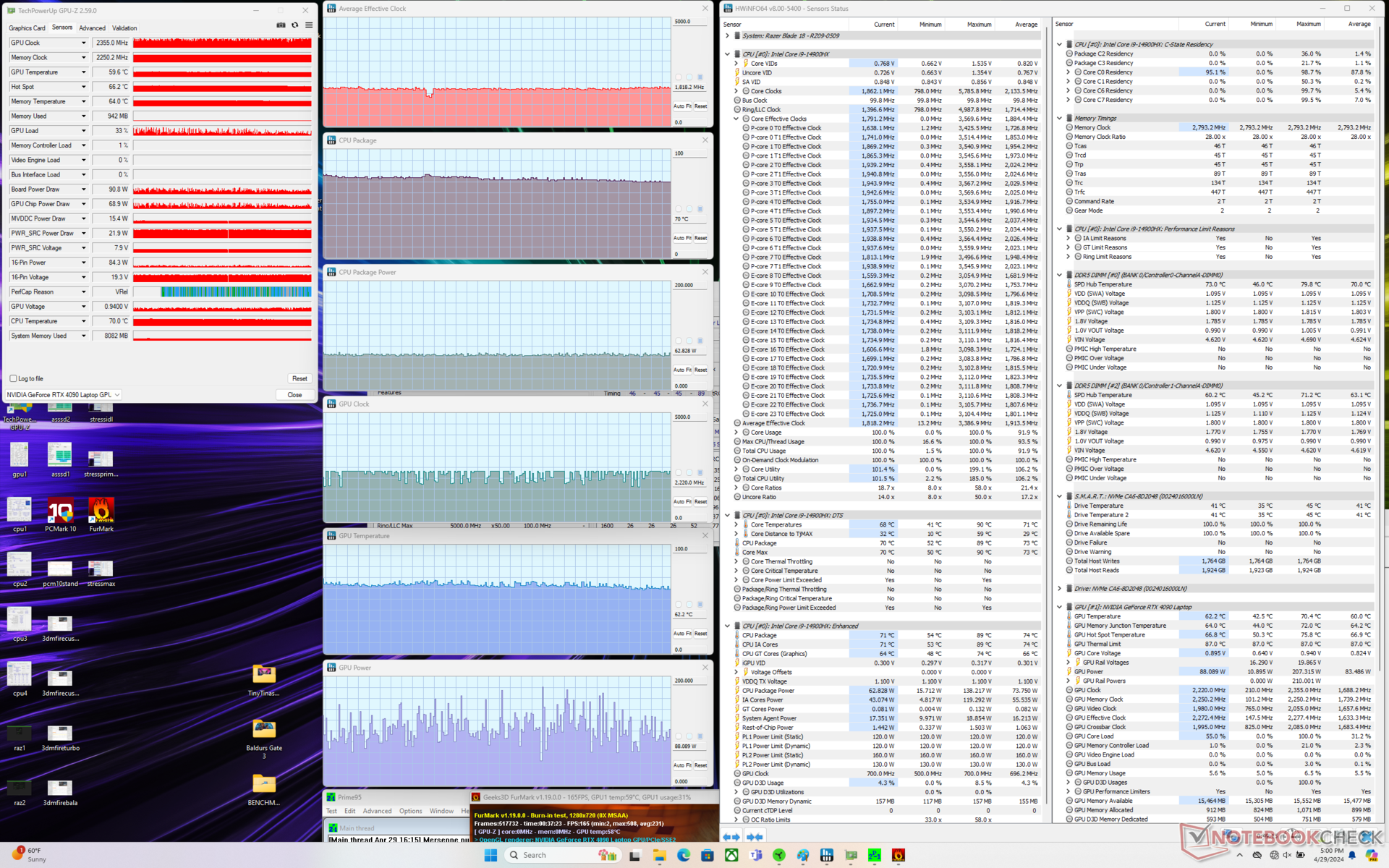Switch to the Validation tab
1389x868 pixels.
pyautogui.click(x=124, y=28)
